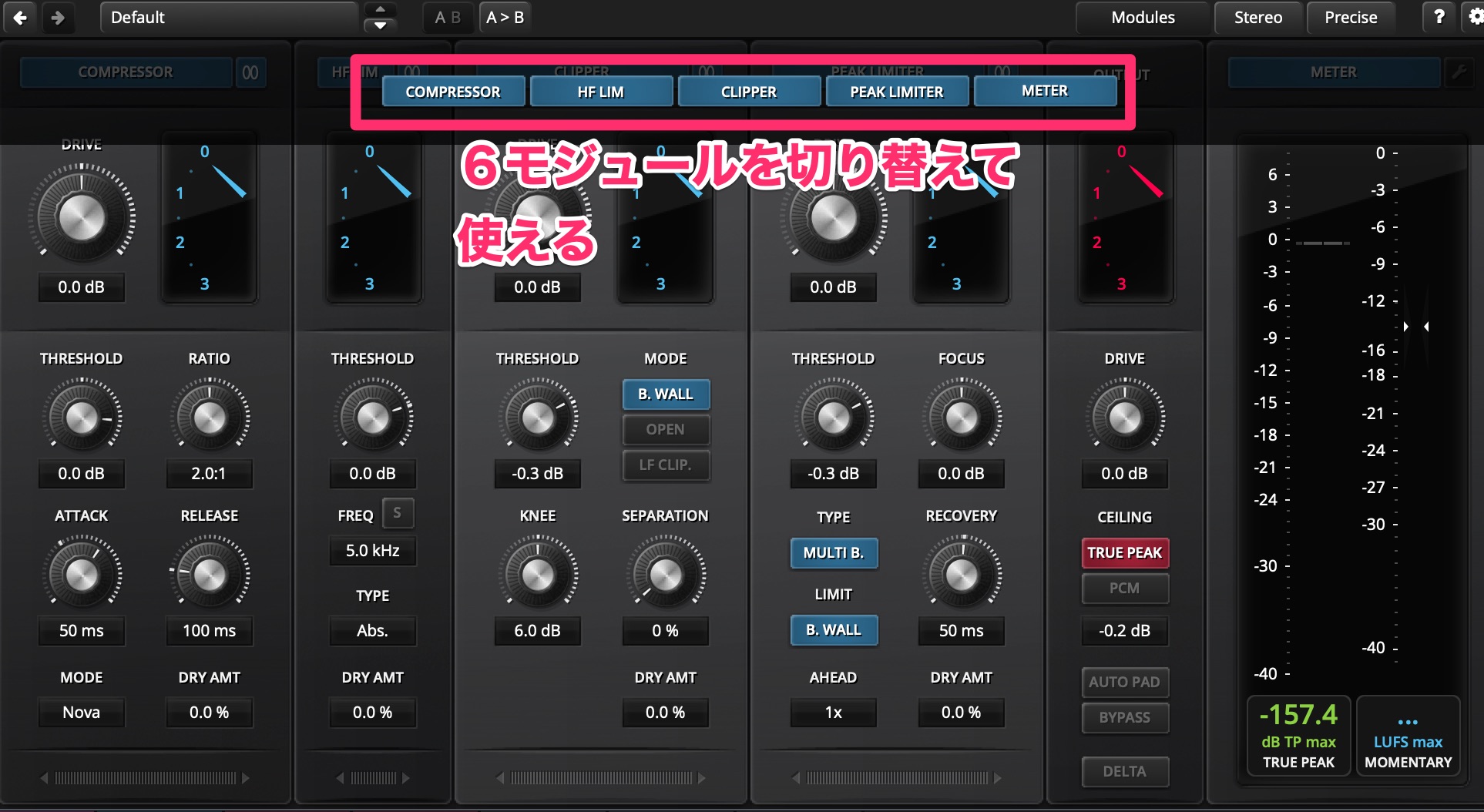Open the question mark help icon
1484x812 pixels.
click(x=1439, y=17)
